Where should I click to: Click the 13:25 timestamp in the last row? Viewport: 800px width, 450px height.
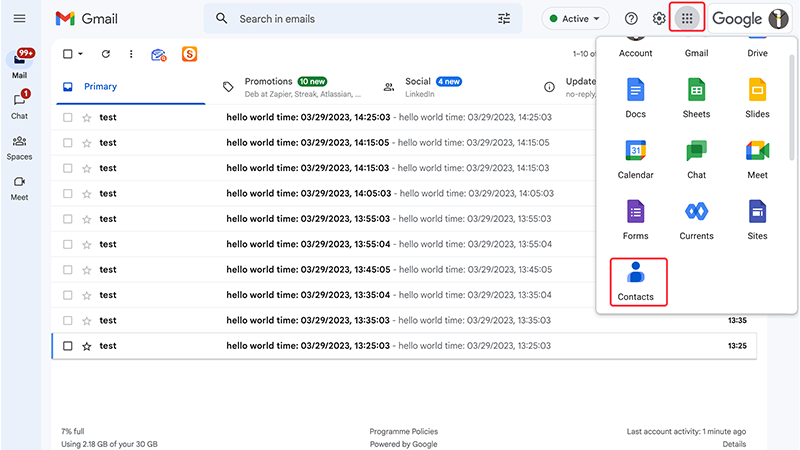(x=737, y=346)
